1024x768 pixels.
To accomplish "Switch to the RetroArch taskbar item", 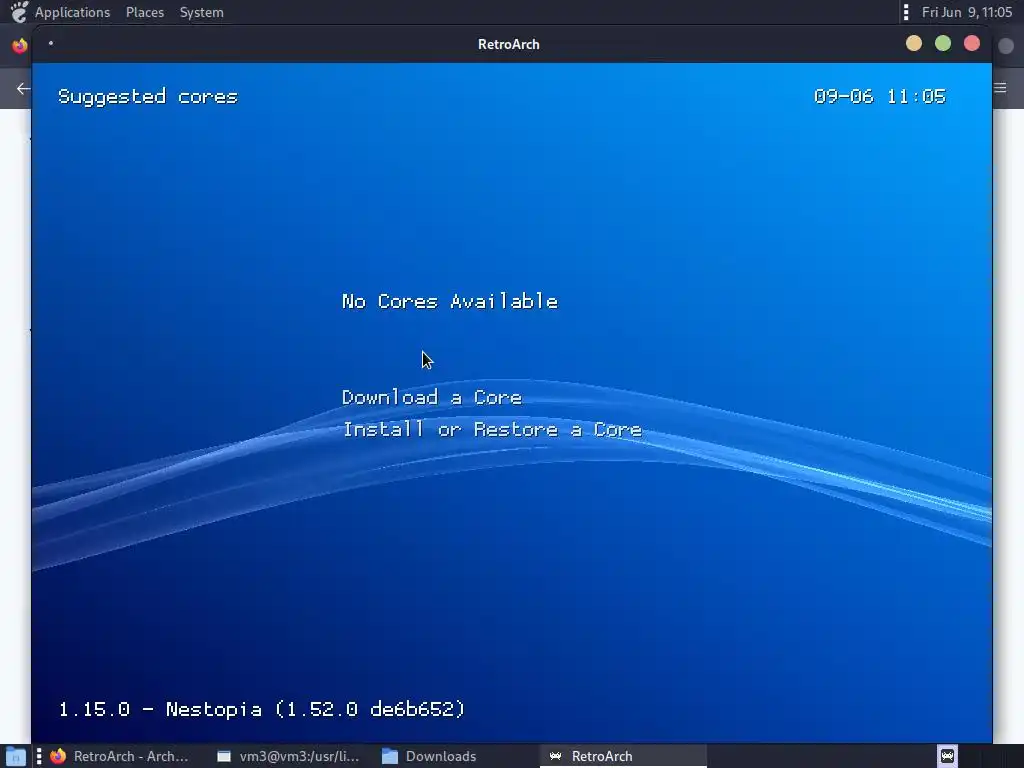I will coord(623,756).
